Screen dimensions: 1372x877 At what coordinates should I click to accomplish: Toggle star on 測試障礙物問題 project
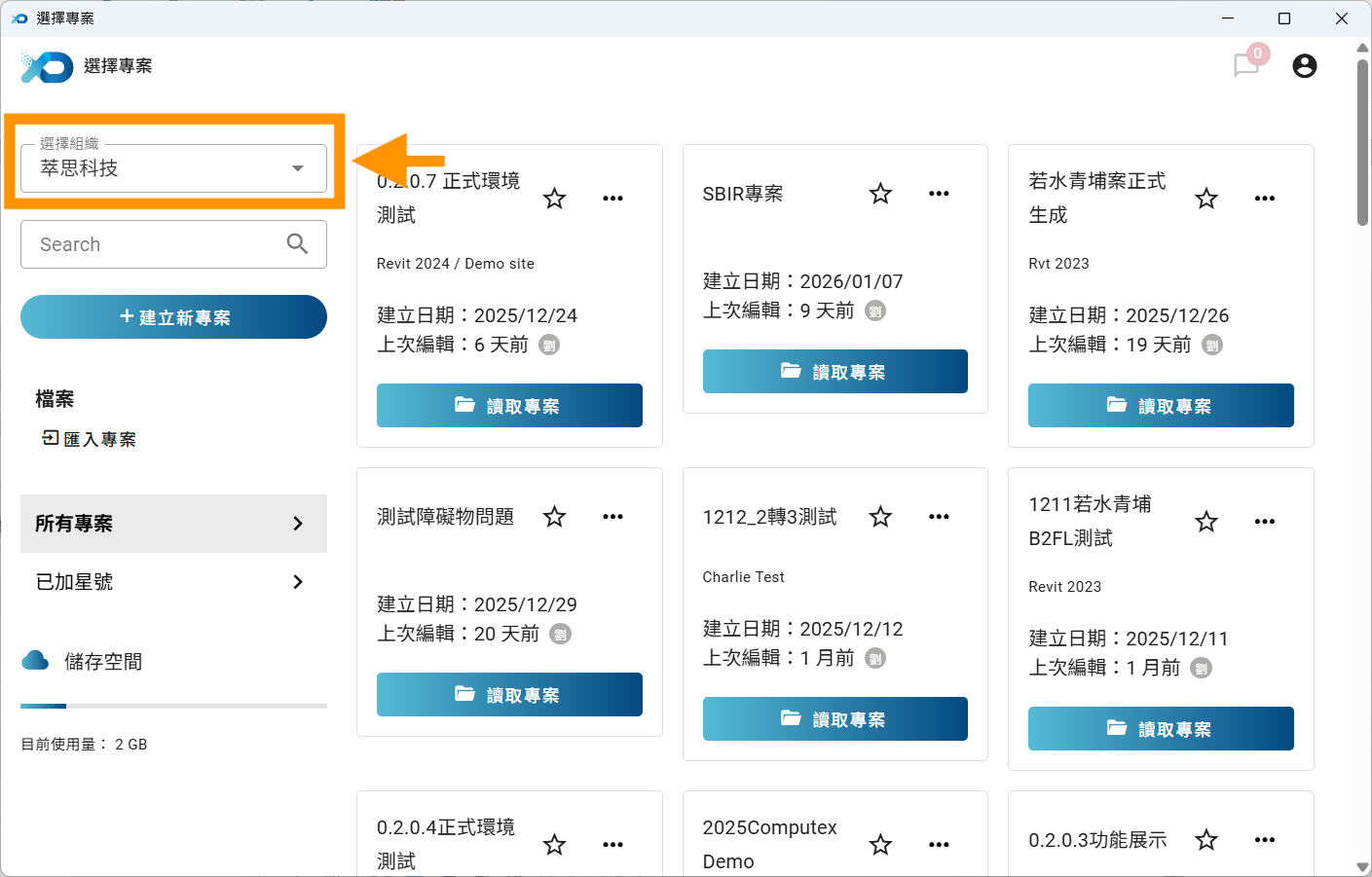[x=554, y=517]
